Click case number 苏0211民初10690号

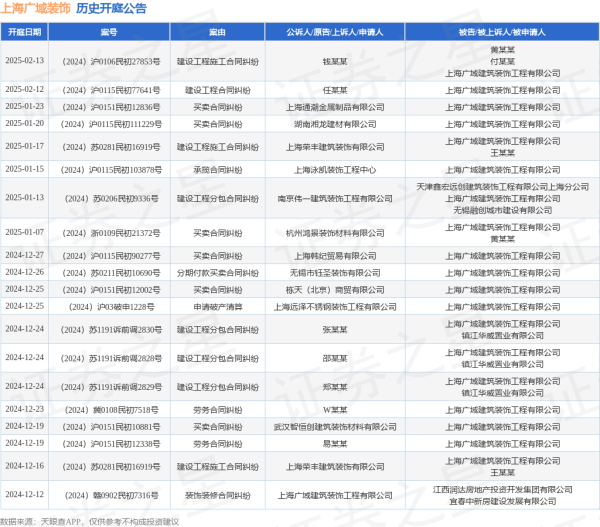coord(111,273)
